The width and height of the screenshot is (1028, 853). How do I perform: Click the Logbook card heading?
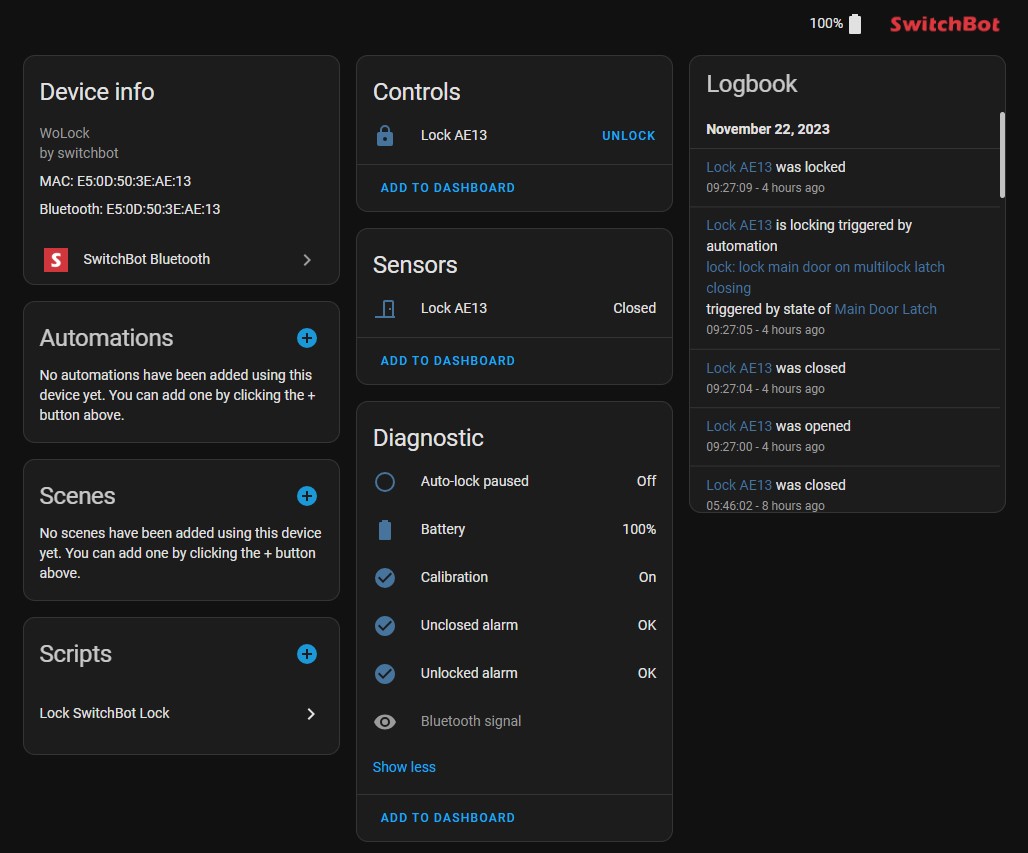coord(751,84)
